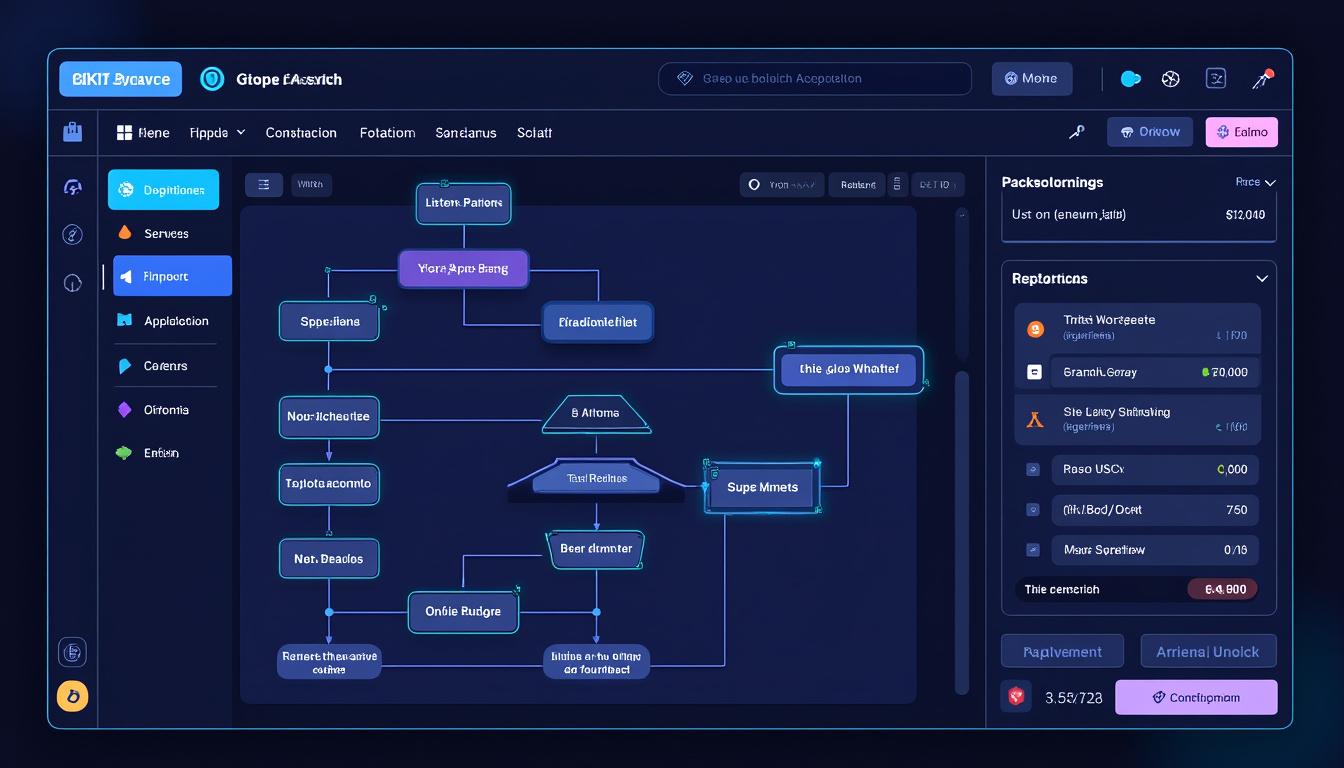
Task: Toggle the checkbox beside Mare Sorefrew
Action: coord(1033,550)
